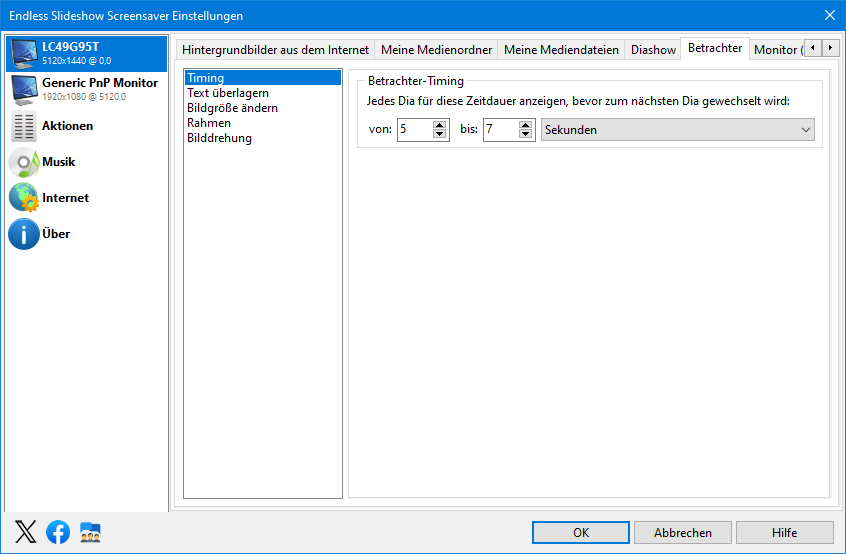The width and height of the screenshot is (846, 554).
Task: Decrease the 'von' value with down arrow
Action: click(440, 134)
